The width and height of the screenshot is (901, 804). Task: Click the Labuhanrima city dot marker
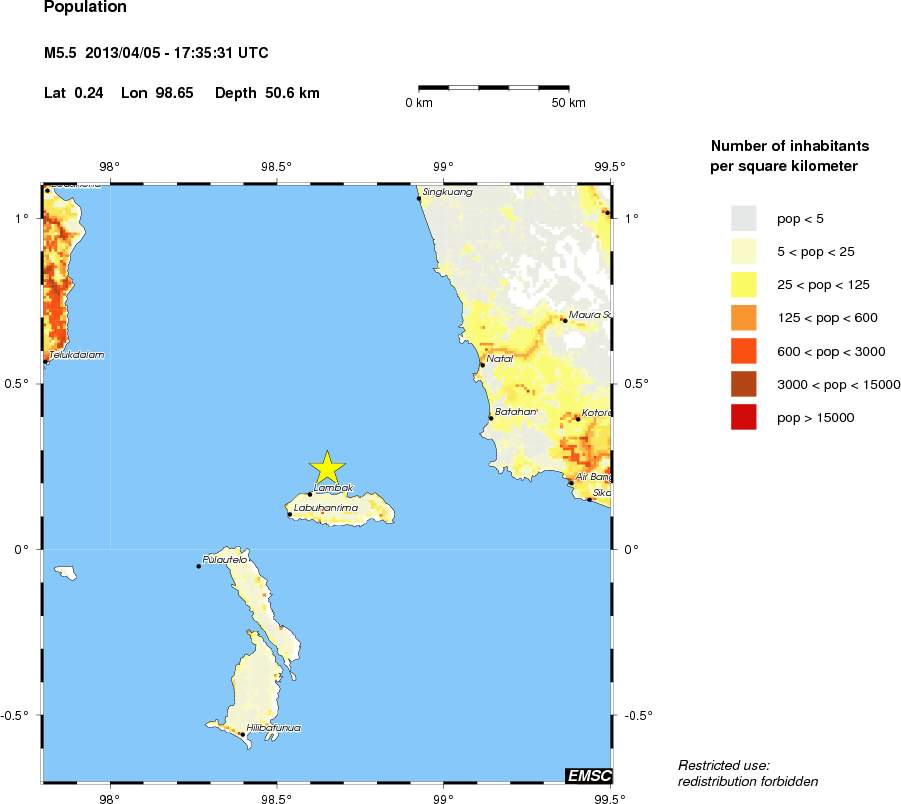(290, 514)
